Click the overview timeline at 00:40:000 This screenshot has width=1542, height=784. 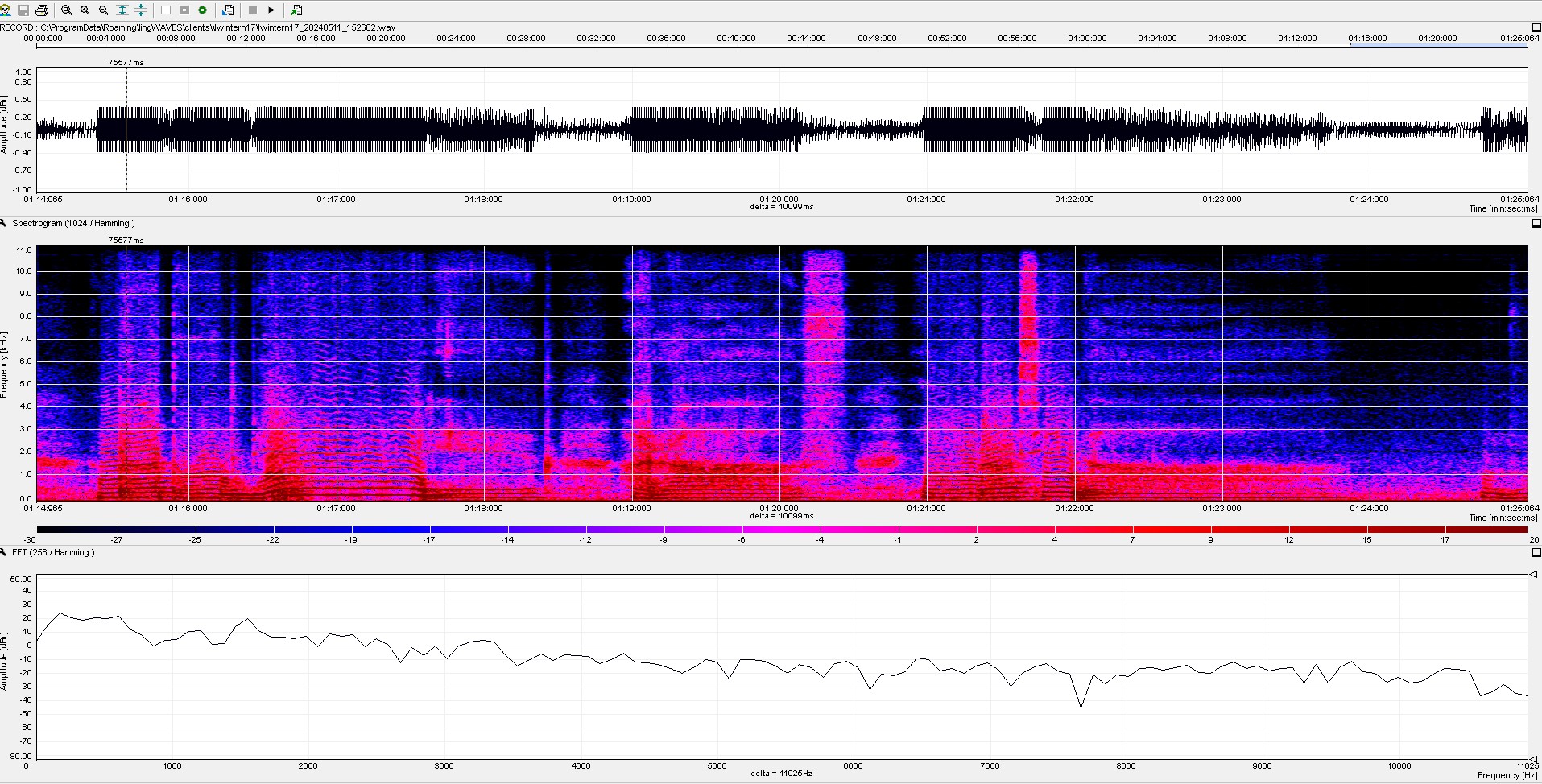736,38
